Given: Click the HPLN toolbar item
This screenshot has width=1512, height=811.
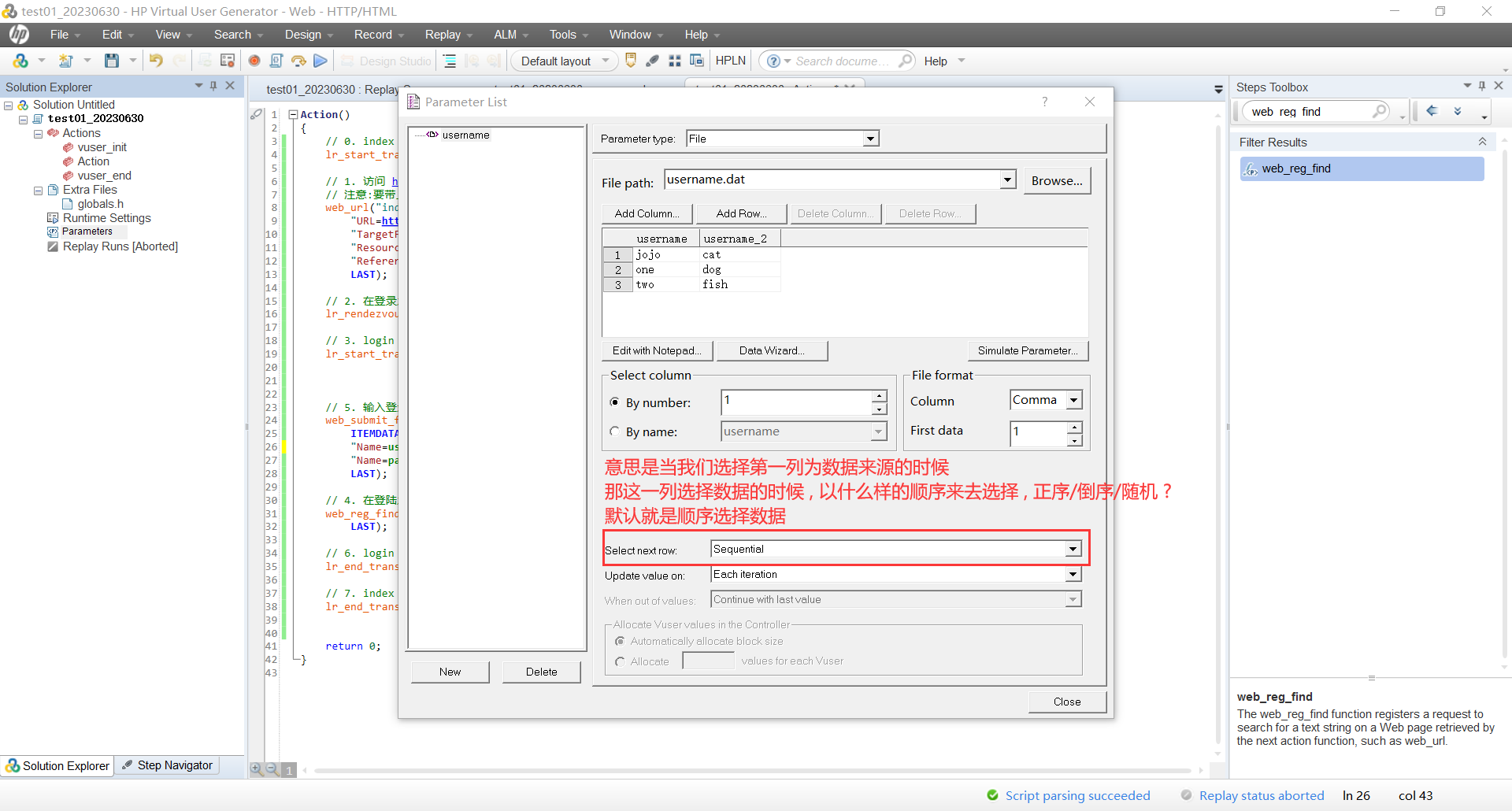Looking at the screenshot, I should 730,61.
